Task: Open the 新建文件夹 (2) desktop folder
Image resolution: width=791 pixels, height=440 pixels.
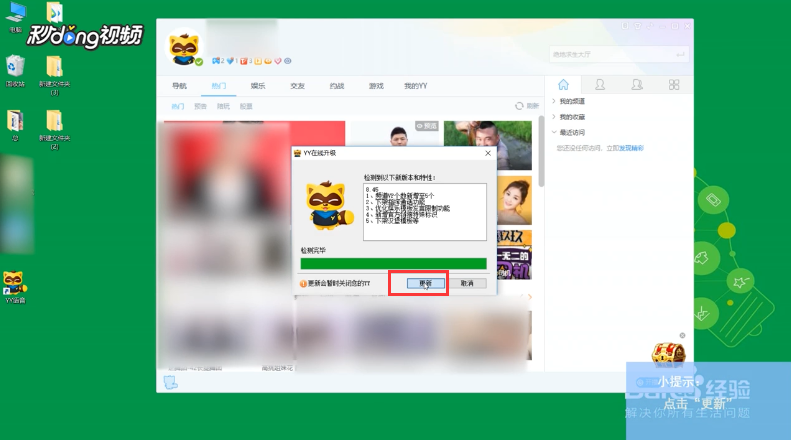Action: click(x=54, y=130)
